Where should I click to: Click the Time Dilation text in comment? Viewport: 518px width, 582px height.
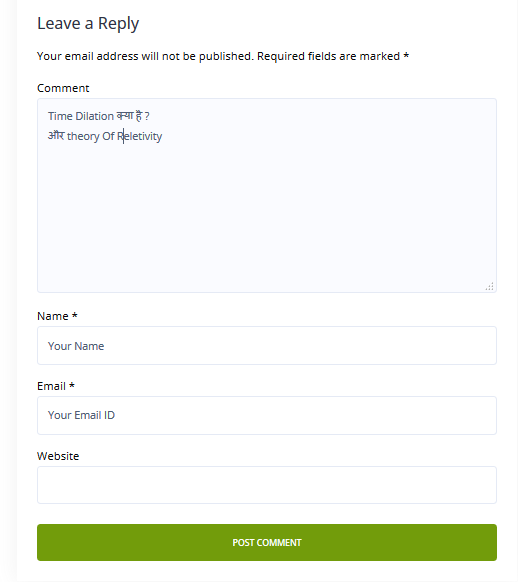pyautogui.click(x=81, y=116)
